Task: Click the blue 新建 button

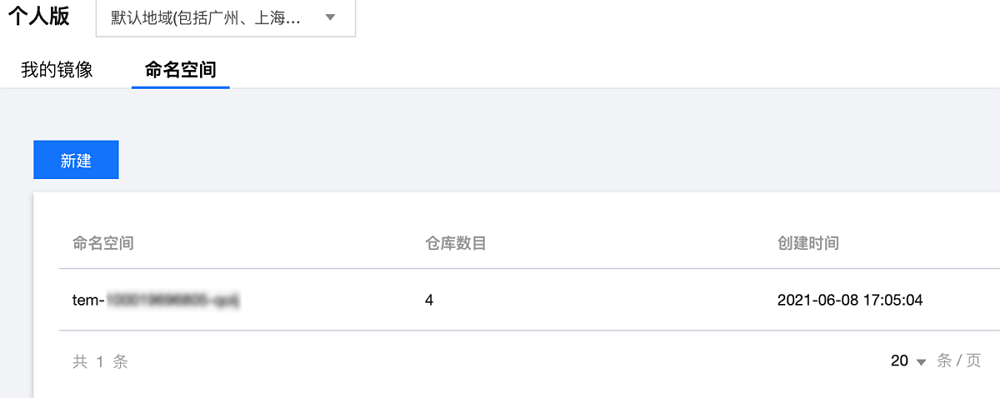Action: point(76,160)
